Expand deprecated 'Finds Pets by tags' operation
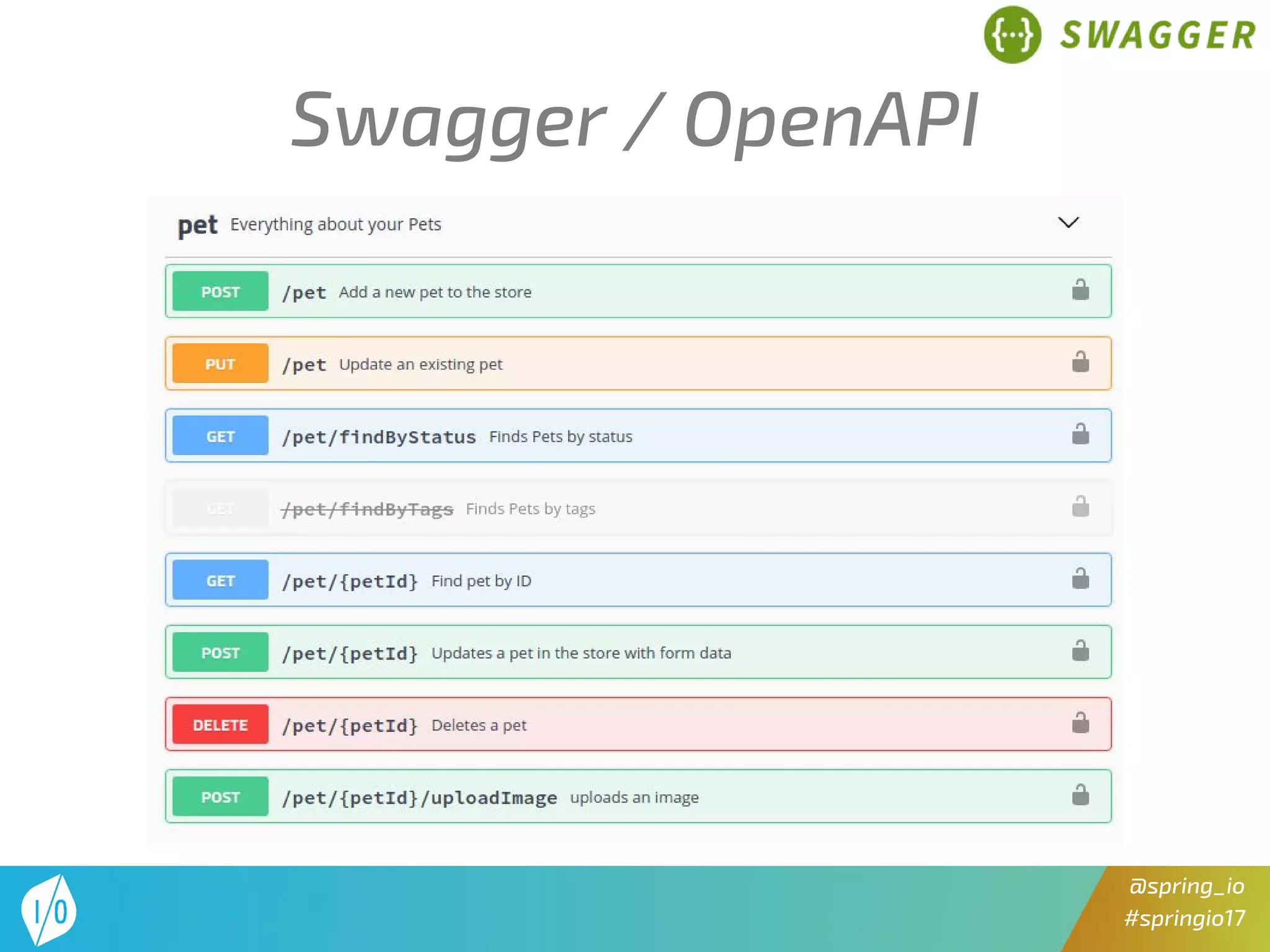This screenshot has width=1270, height=952. pyautogui.click(x=638, y=508)
